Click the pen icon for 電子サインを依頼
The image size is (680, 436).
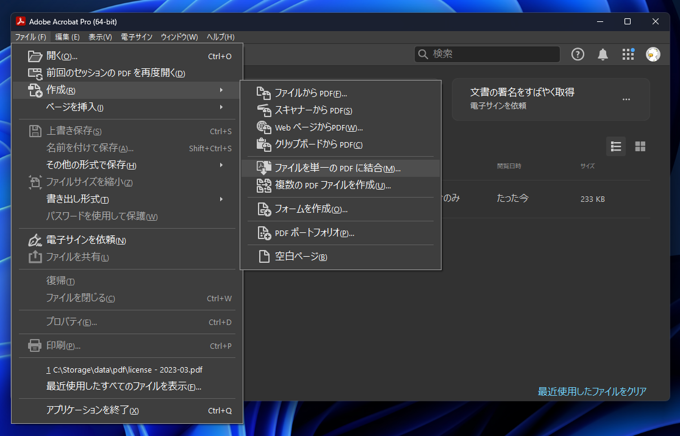point(35,240)
